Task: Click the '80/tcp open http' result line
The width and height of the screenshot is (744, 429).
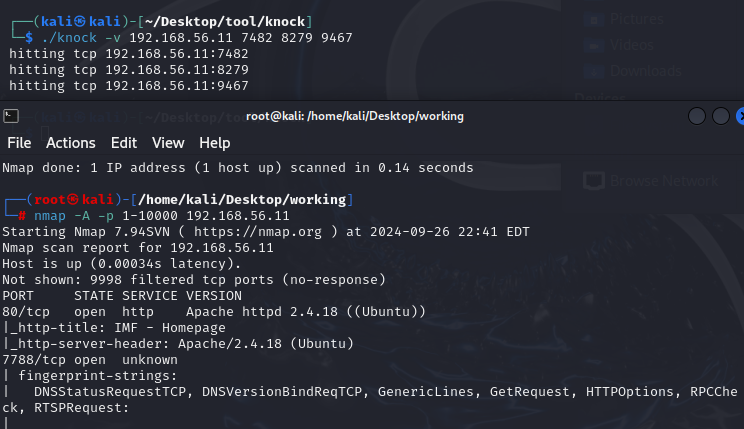Action: point(214,312)
